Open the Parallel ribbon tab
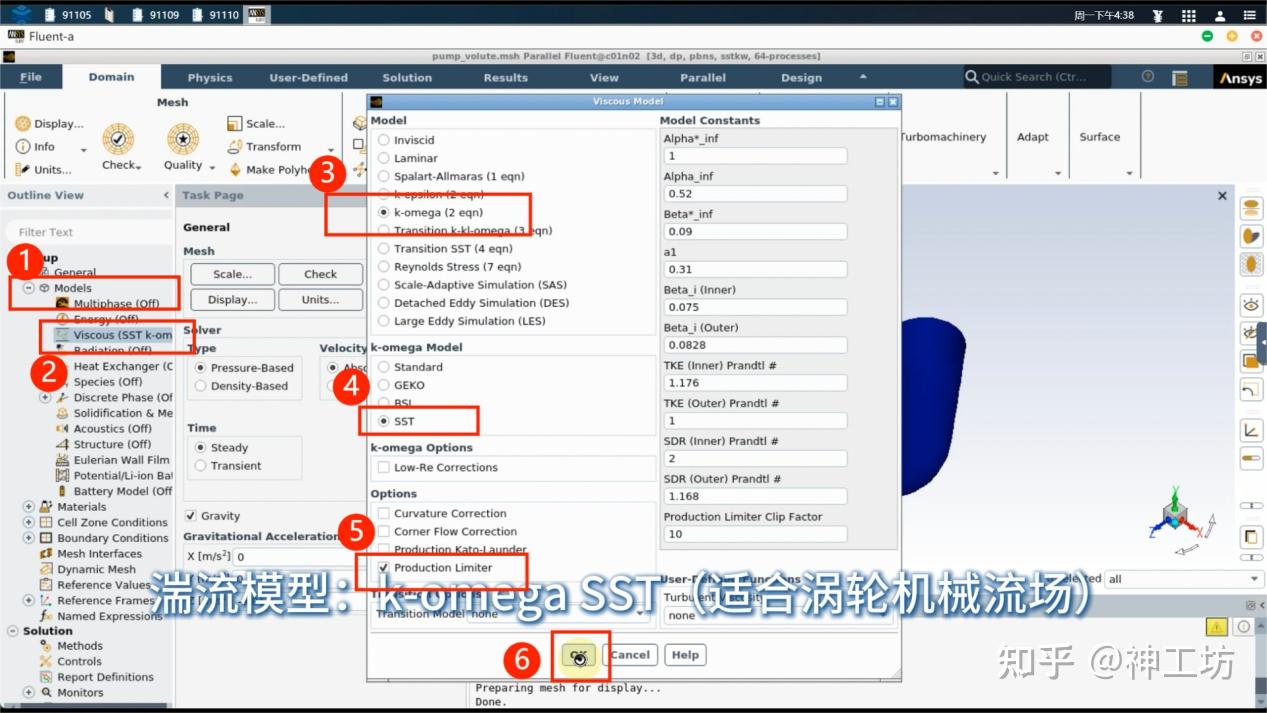 [x=703, y=77]
